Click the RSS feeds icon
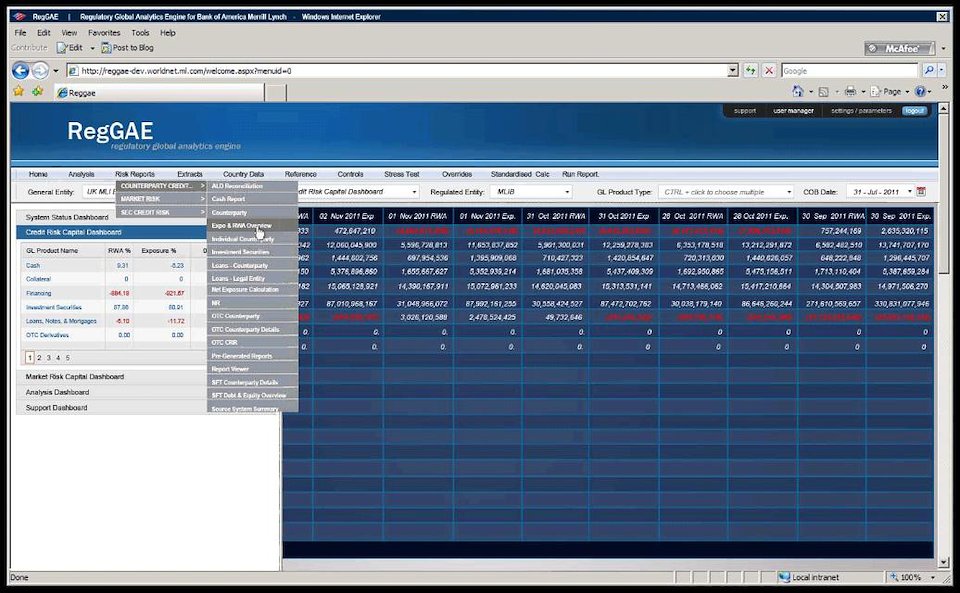The width and height of the screenshot is (960, 593). coord(823,92)
